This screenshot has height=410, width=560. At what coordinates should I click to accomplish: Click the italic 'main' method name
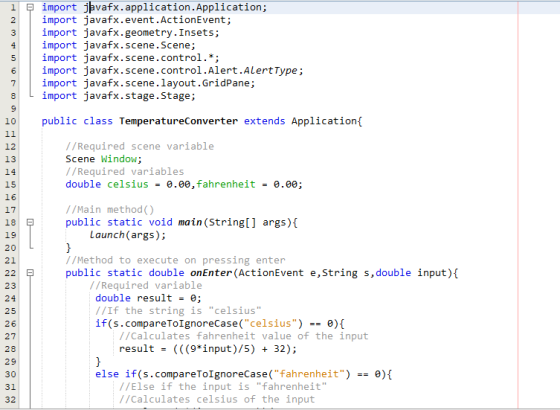tap(190, 222)
